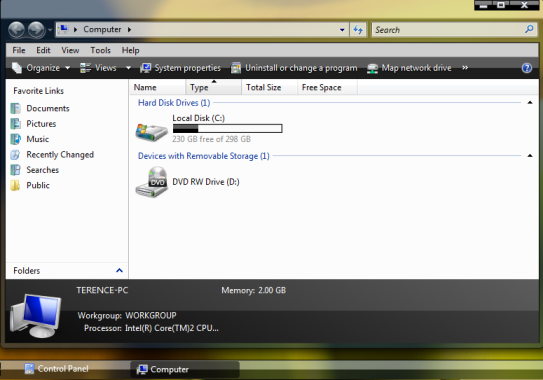Open the Tools menu
Image resolution: width=543 pixels, height=380 pixels.
[100, 50]
